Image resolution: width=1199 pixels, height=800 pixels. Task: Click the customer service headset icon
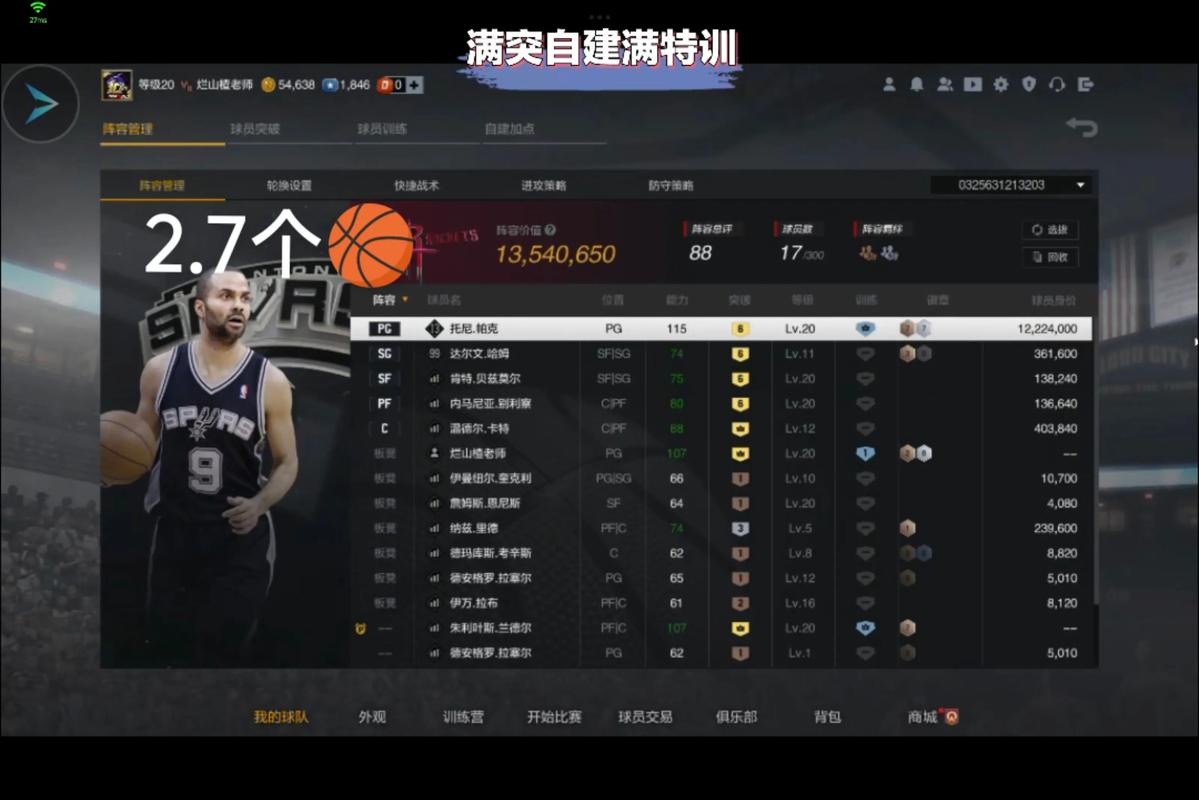[1057, 85]
